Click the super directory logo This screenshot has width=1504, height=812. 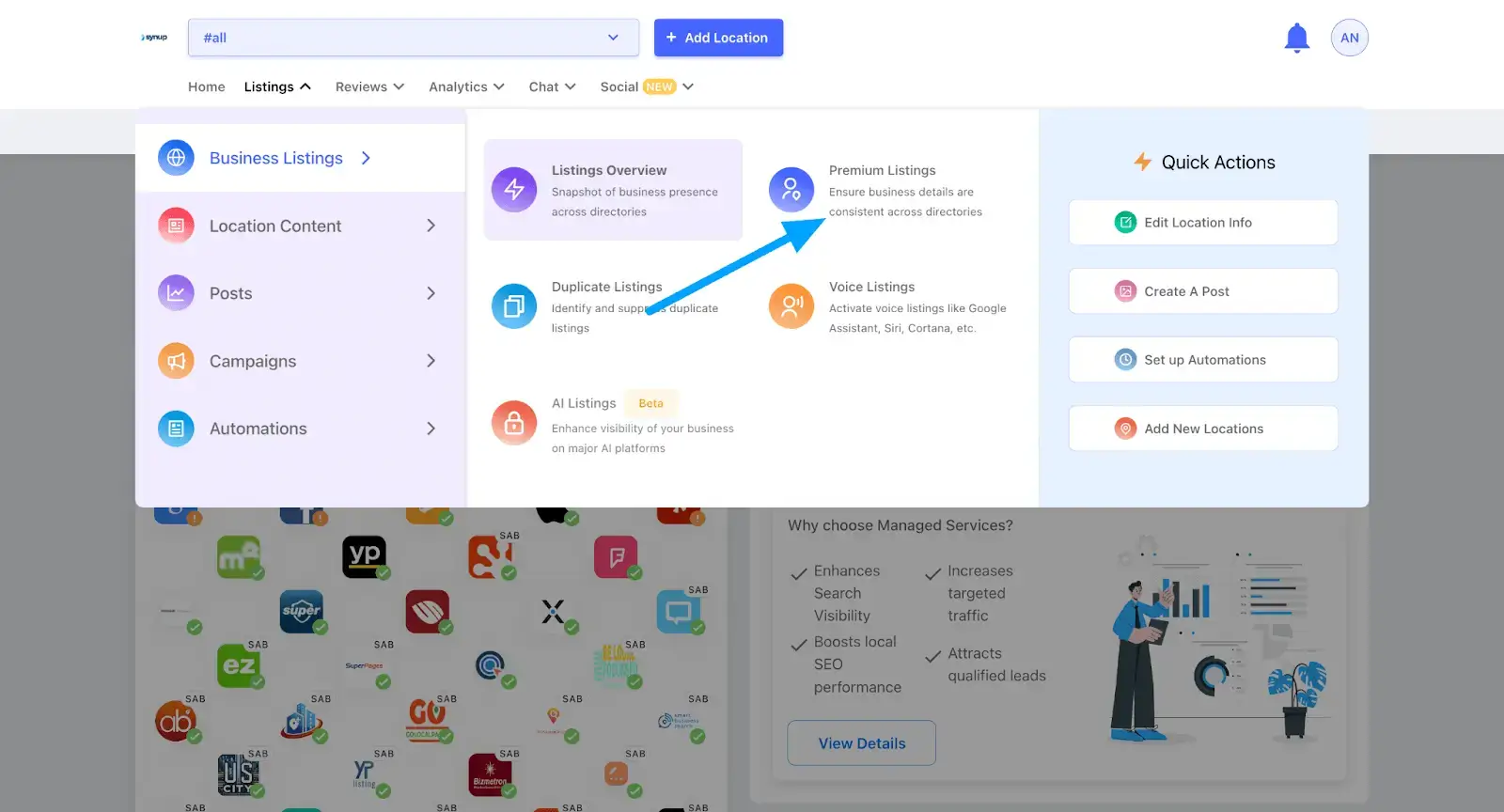[302, 612]
